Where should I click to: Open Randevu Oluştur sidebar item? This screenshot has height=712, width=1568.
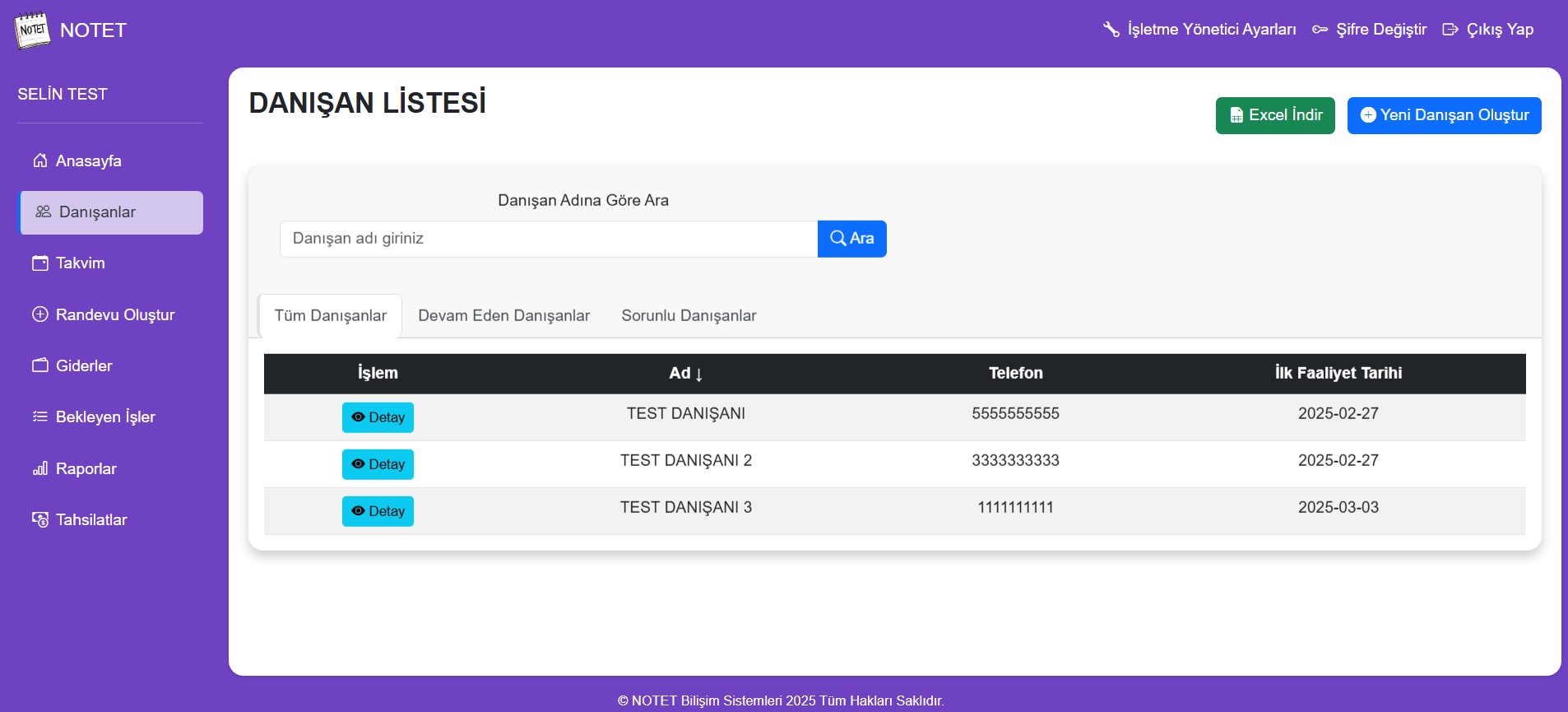click(x=110, y=314)
